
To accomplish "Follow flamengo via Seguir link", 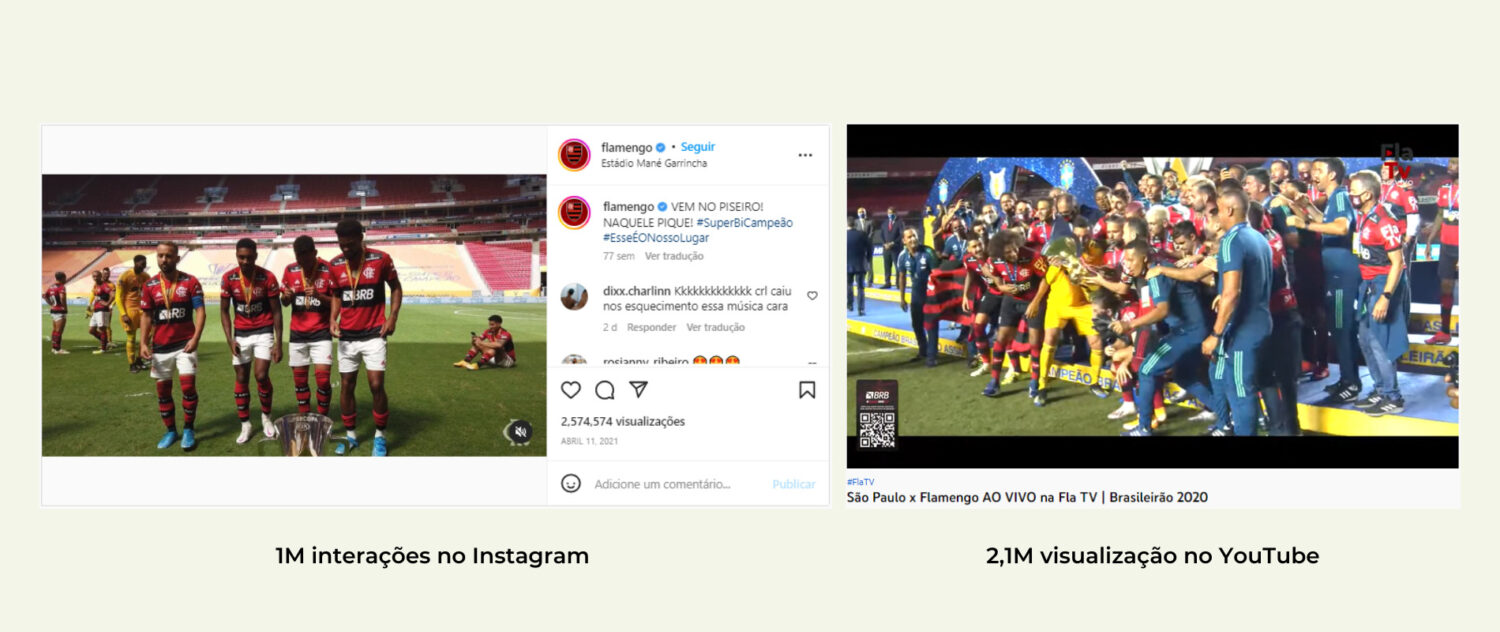I will click(698, 147).
